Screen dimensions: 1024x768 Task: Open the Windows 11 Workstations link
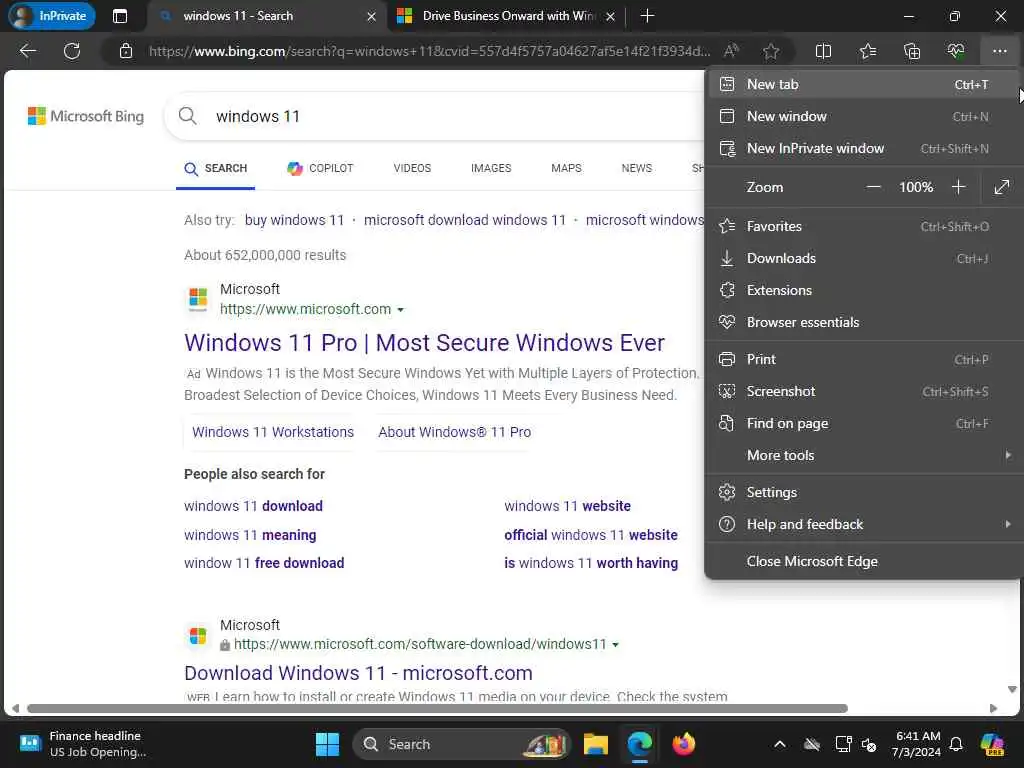(273, 432)
